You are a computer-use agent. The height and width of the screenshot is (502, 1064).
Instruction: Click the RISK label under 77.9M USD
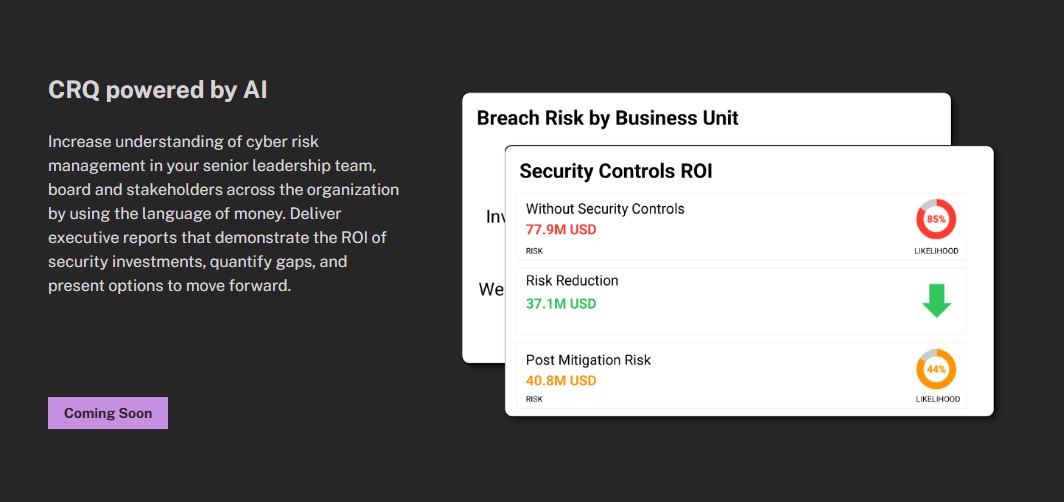click(x=534, y=251)
